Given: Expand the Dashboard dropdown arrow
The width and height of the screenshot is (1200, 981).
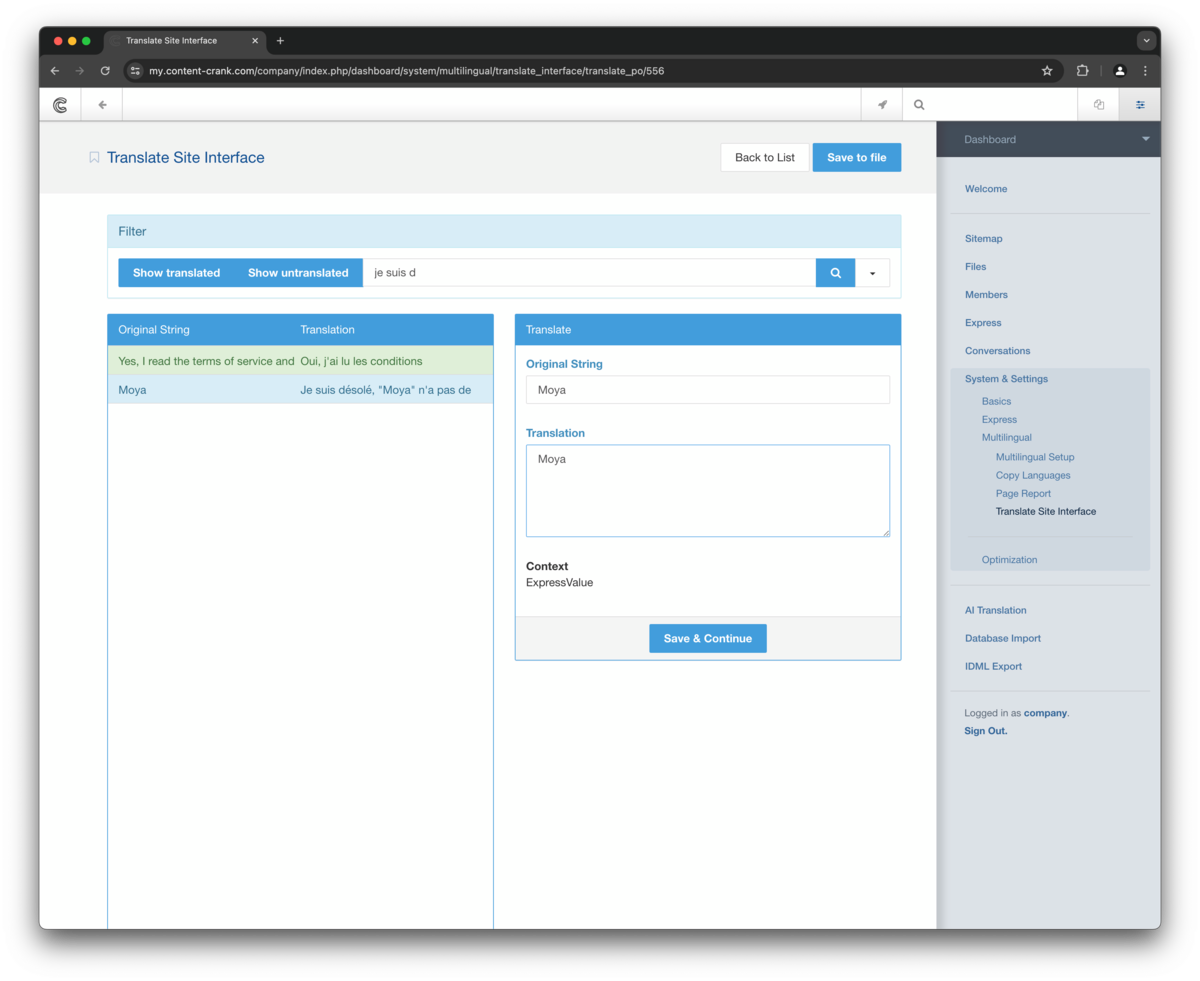Looking at the screenshot, I should [1146, 139].
